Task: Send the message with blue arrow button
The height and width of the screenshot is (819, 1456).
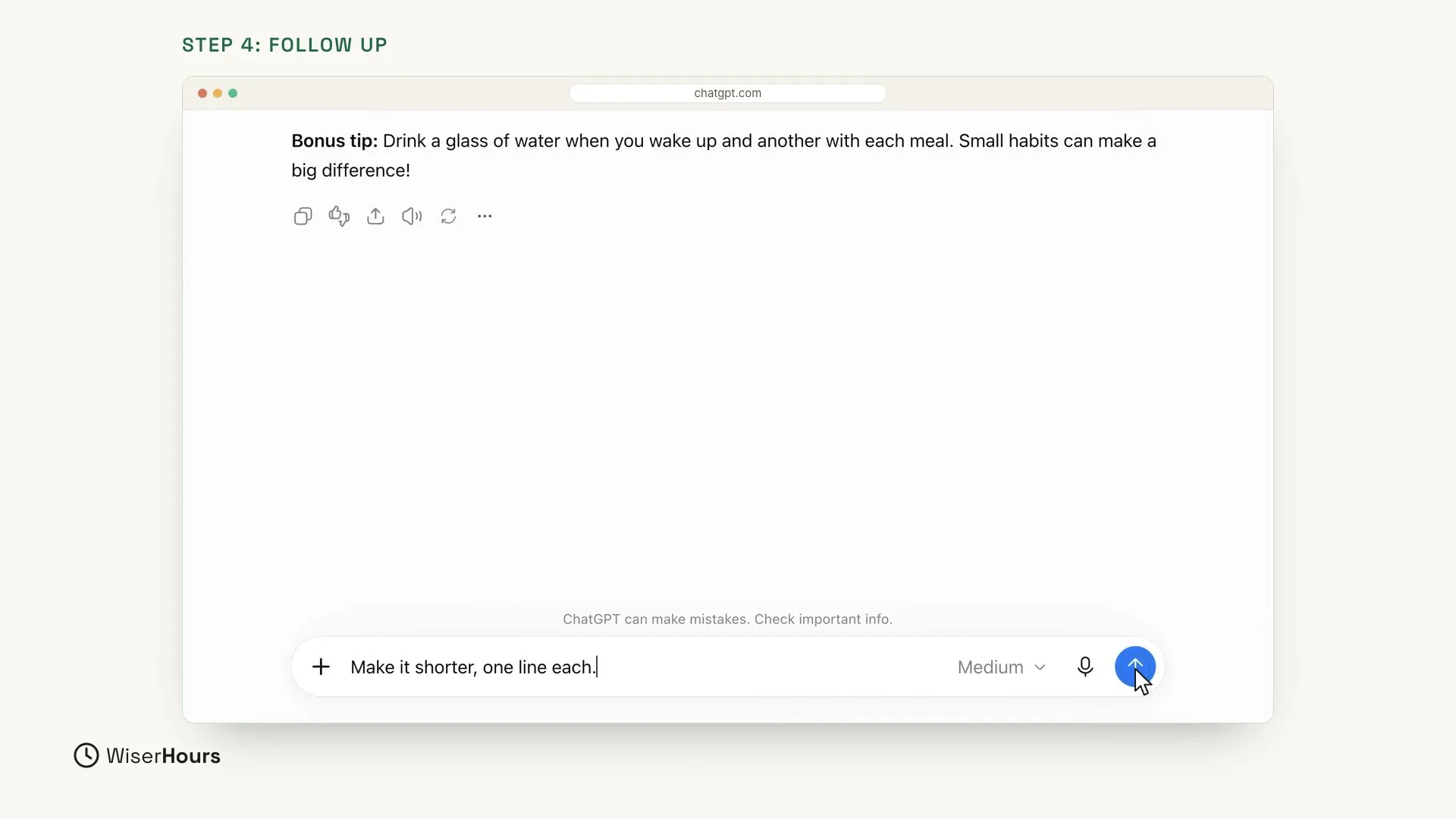Action: click(1135, 667)
